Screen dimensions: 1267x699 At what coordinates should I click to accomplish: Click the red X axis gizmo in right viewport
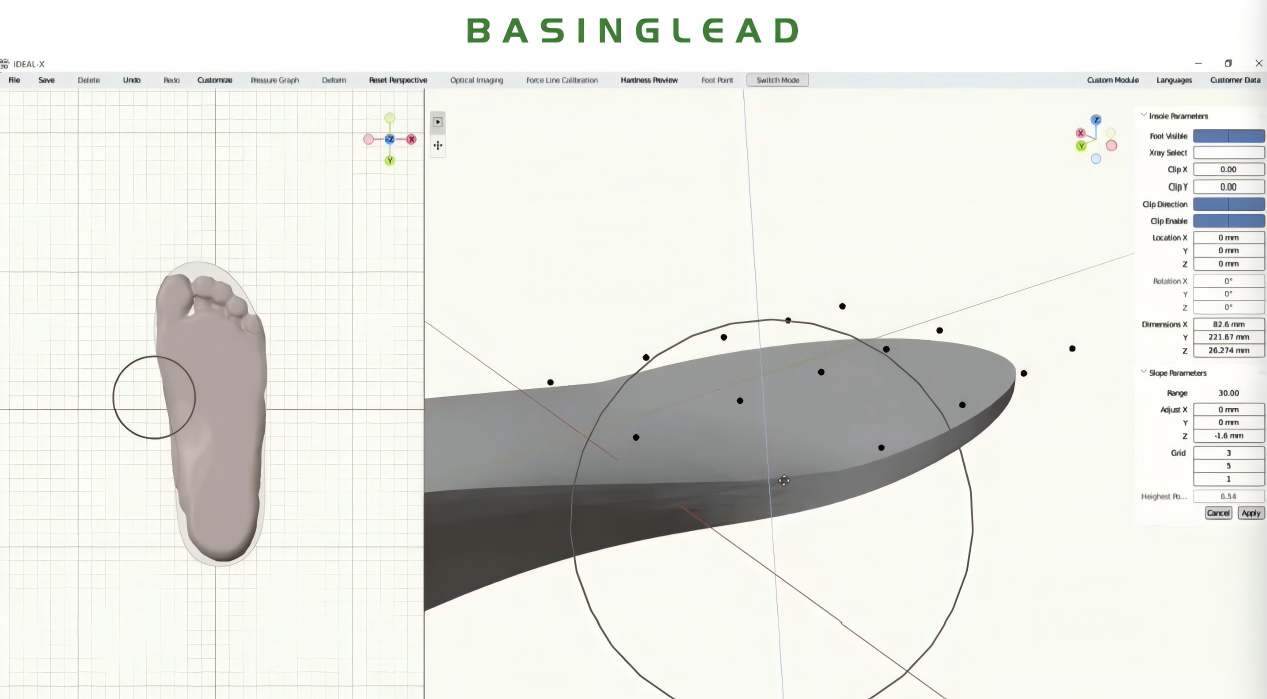coord(1081,133)
